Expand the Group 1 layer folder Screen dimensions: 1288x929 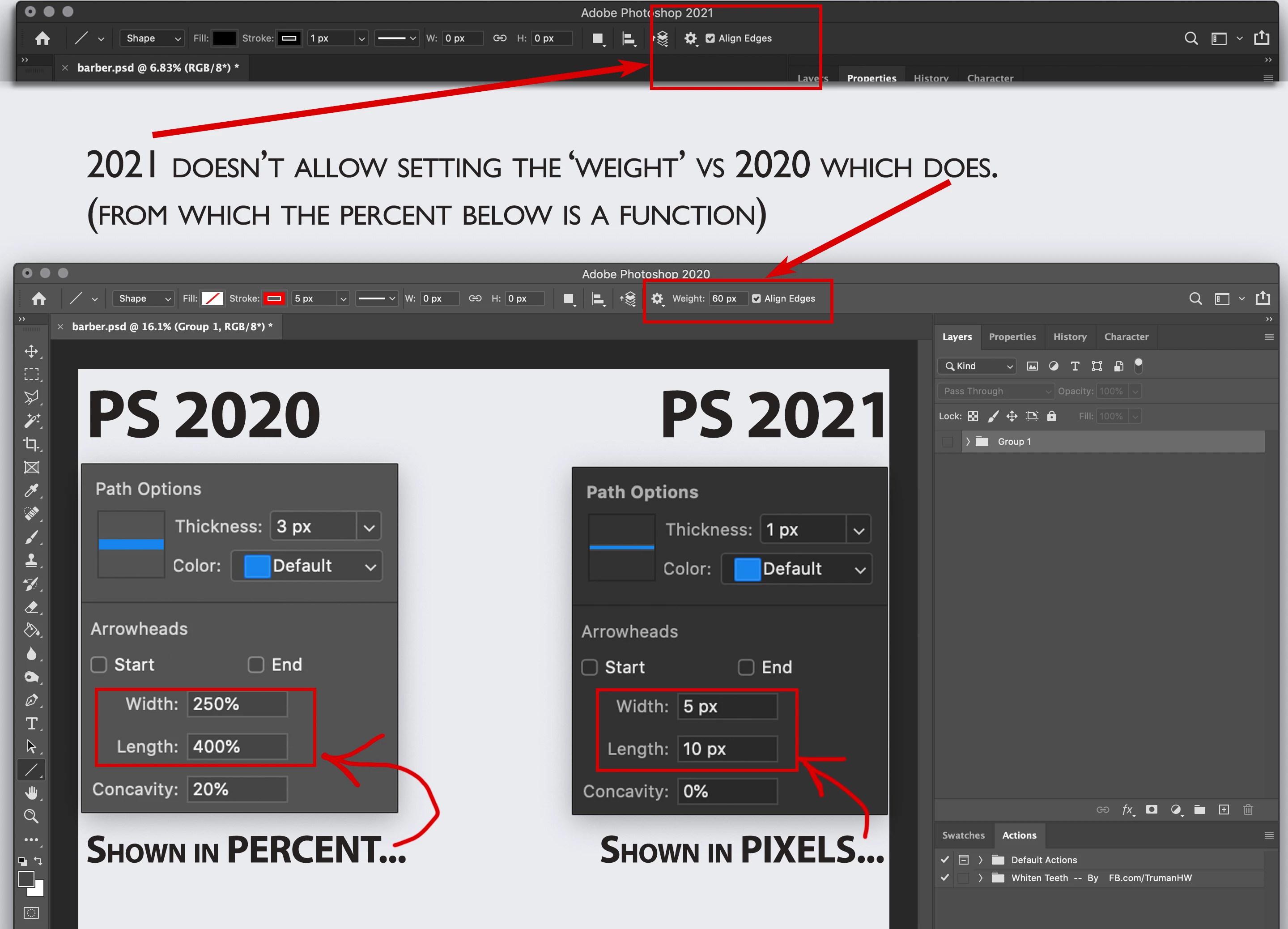pos(968,442)
